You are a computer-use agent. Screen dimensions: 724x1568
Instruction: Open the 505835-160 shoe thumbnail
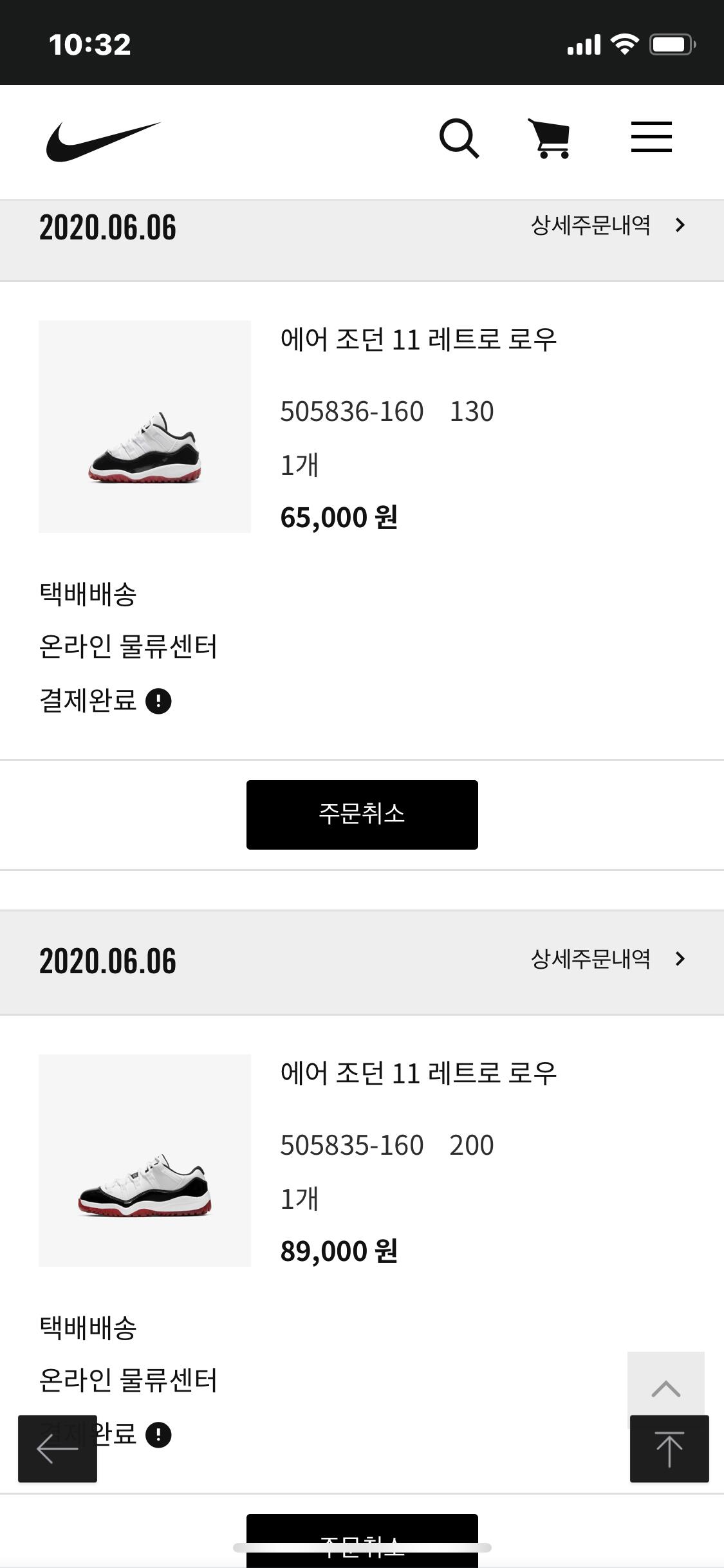[x=145, y=1161]
